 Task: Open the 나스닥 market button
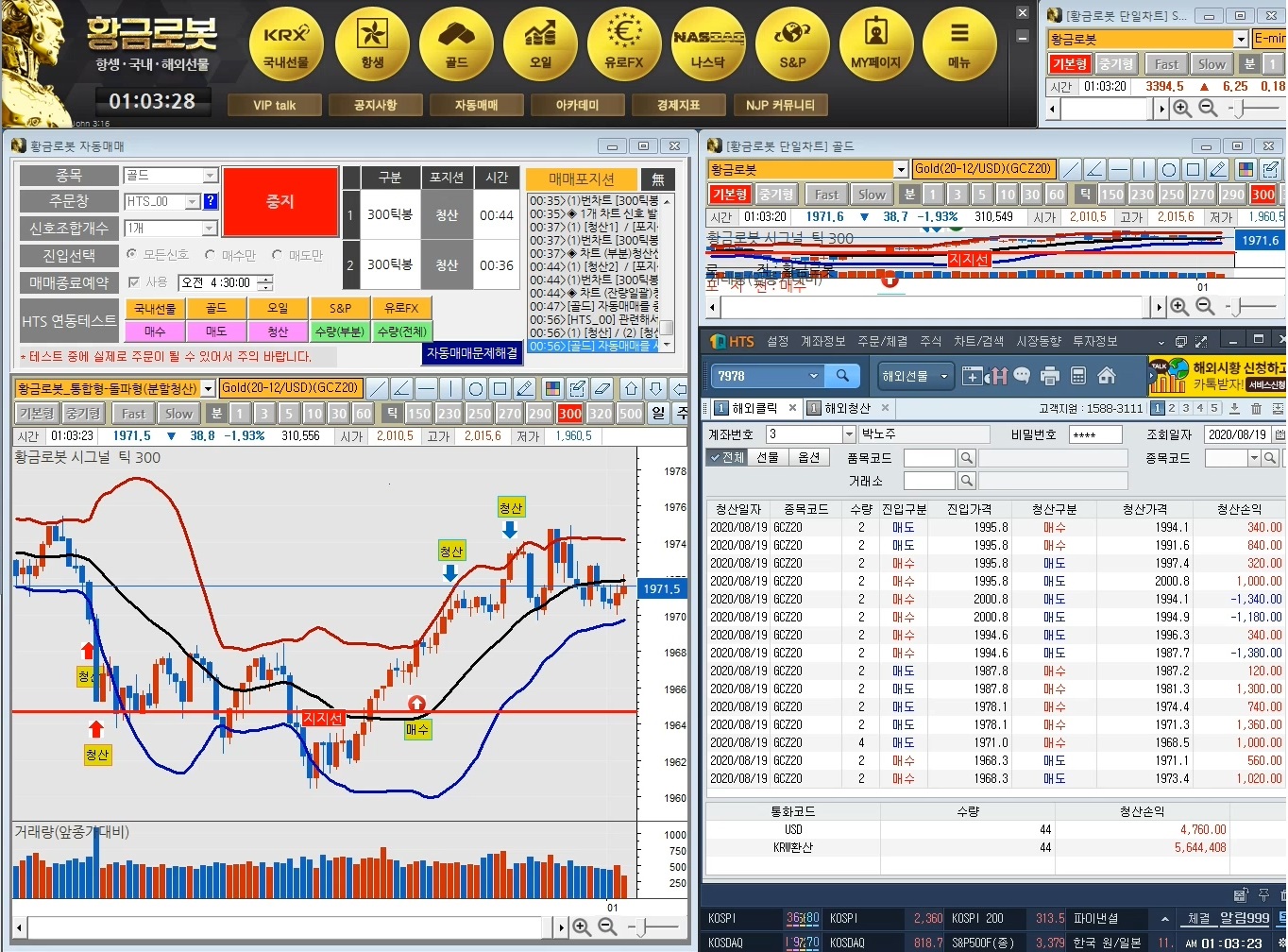(x=708, y=43)
